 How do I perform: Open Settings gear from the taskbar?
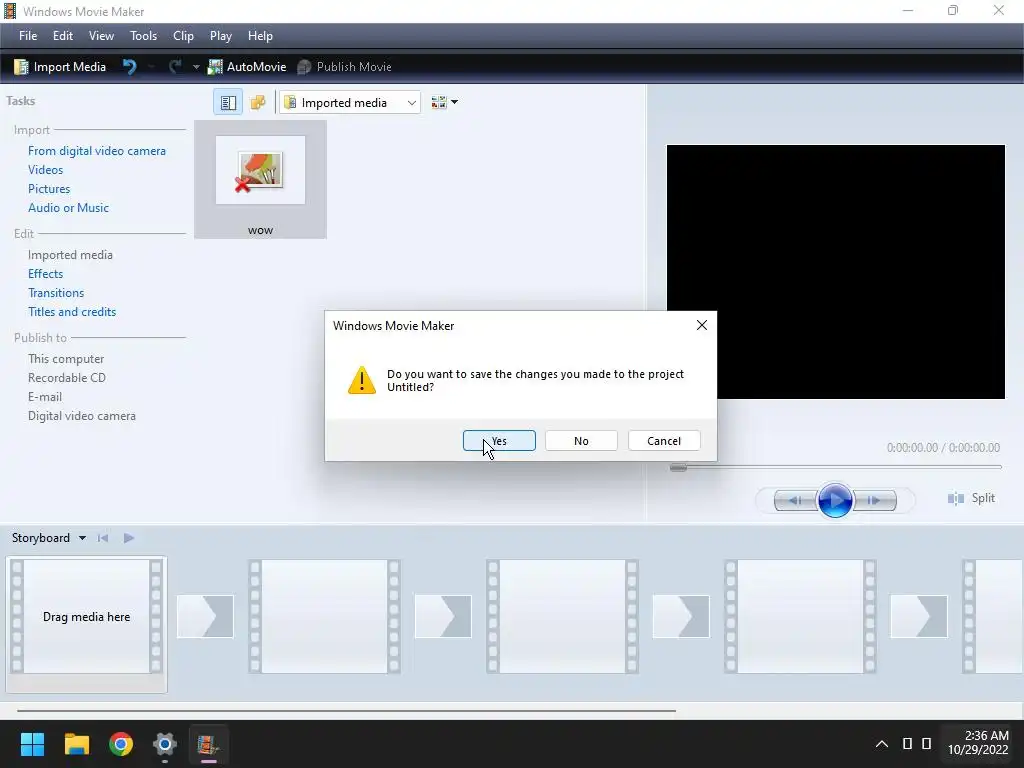(165, 744)
